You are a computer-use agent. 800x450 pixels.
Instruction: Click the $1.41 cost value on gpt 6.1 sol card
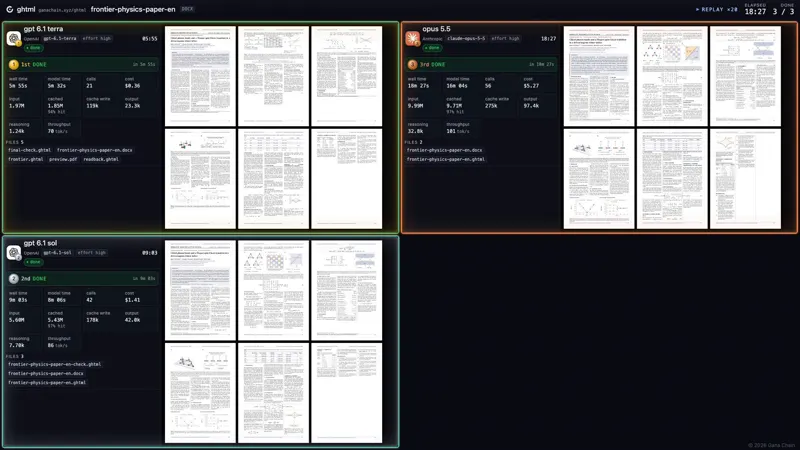coord(132,300)
